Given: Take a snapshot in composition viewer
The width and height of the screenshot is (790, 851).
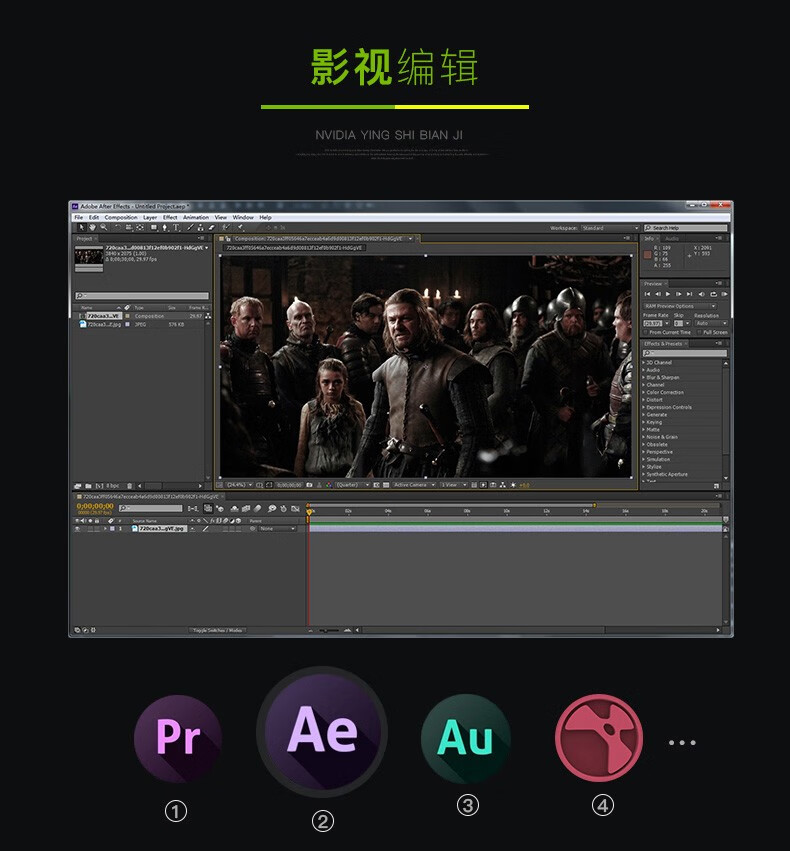Looking at the screenshot, I should point(309,485).
